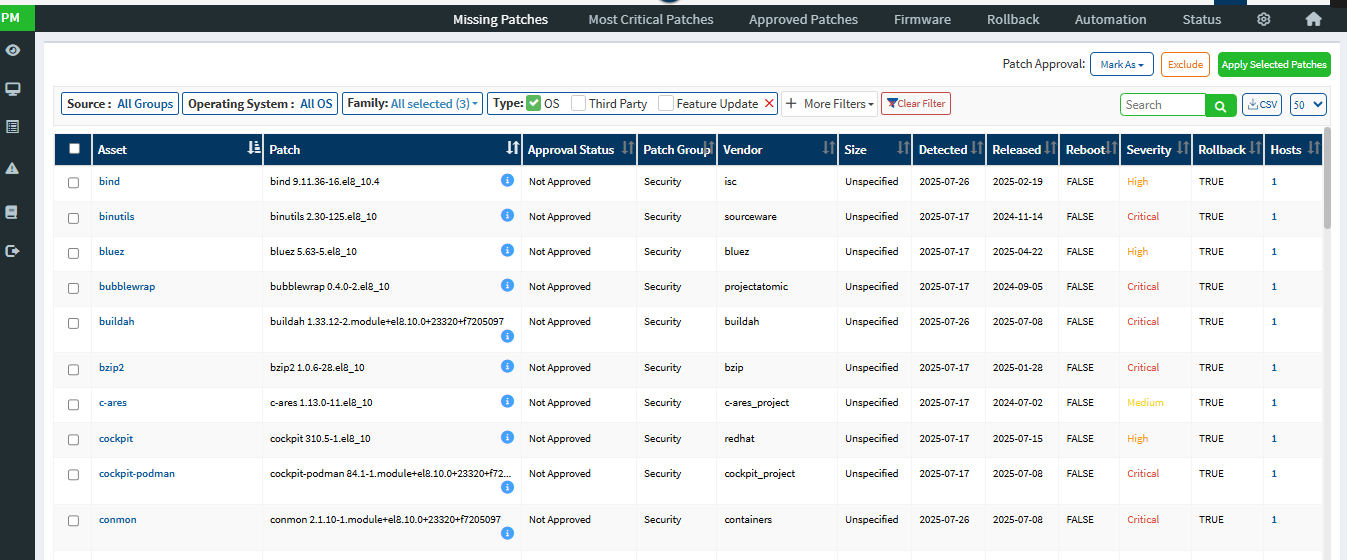Show info for buildah 1.33.12 patch
This screenshot has height=560, width=1347.
(507, 337)
